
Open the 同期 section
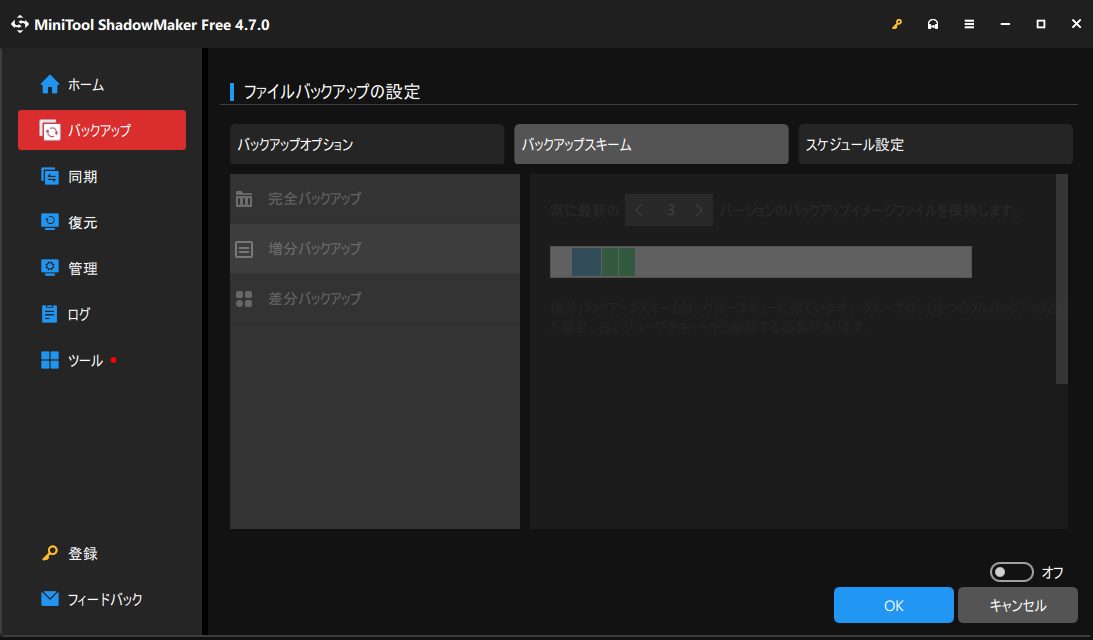click(102, 176)
